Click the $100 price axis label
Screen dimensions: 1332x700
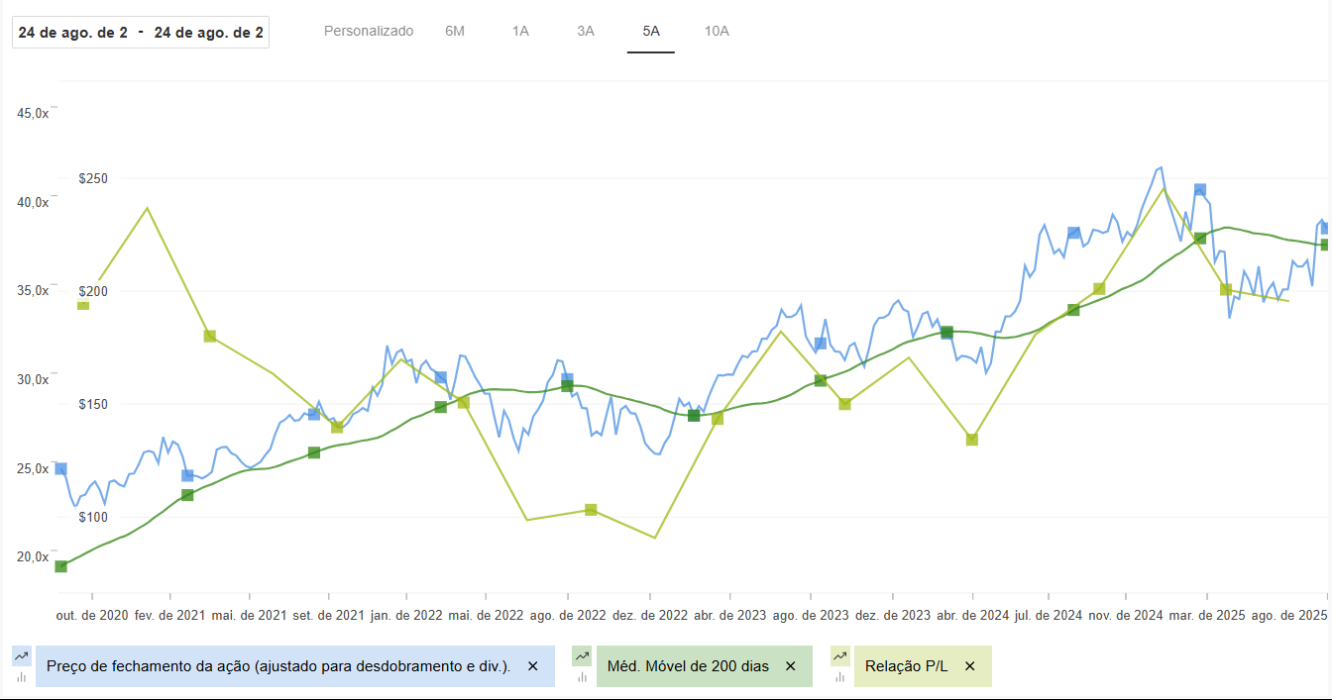pyautogui.click(x=93, y=518)
